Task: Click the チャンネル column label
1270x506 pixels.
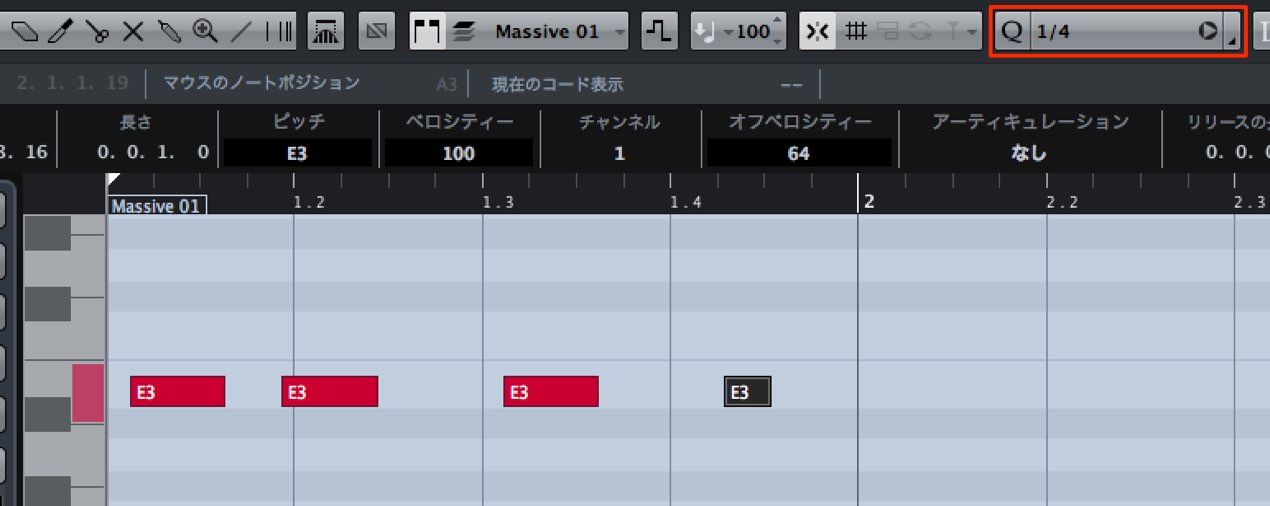Action: coord(619,122)
